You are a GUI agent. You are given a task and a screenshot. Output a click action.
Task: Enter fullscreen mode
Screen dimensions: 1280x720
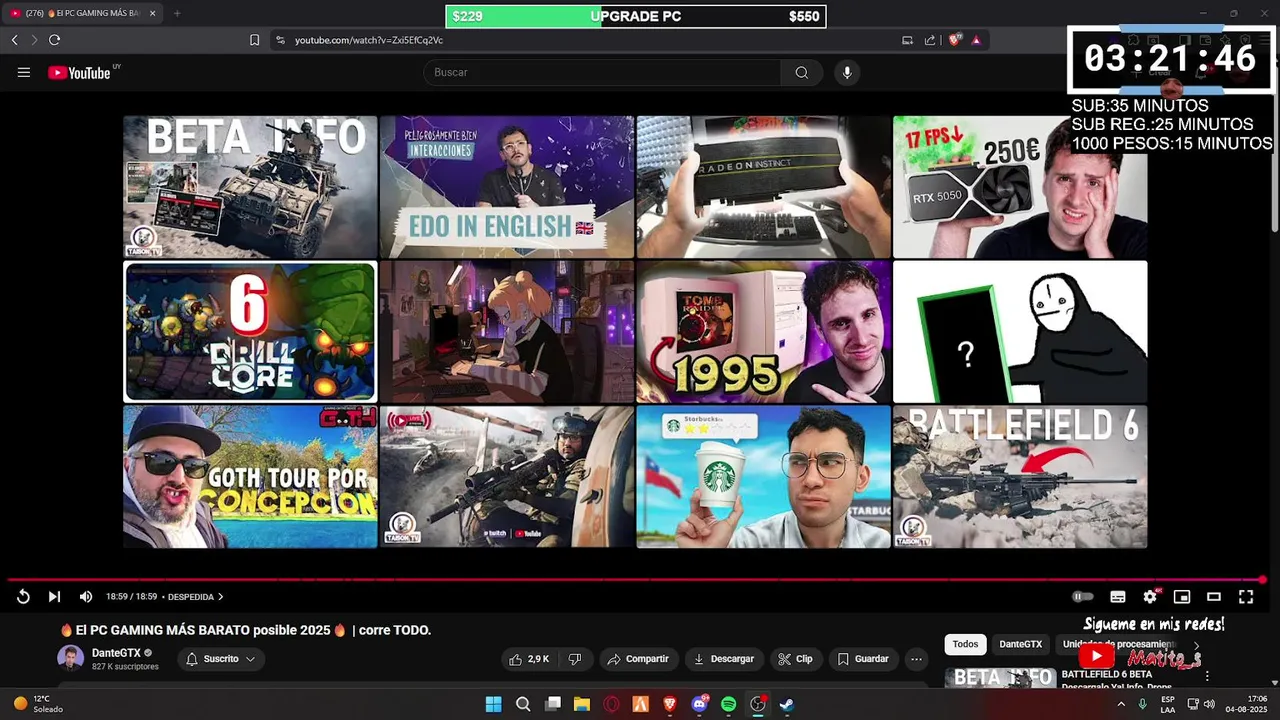1246,597
